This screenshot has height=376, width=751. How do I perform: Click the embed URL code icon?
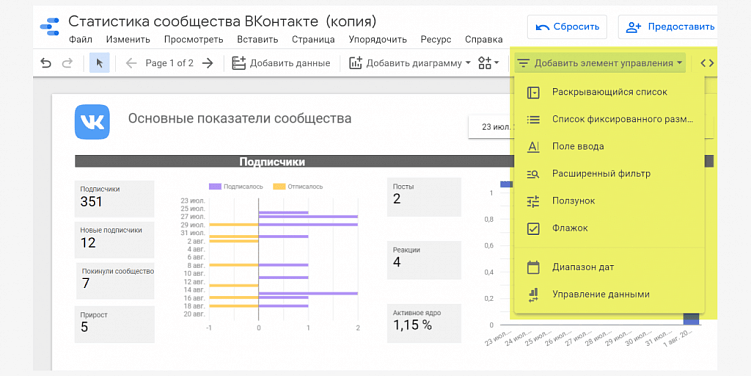(x=707, y=63)
